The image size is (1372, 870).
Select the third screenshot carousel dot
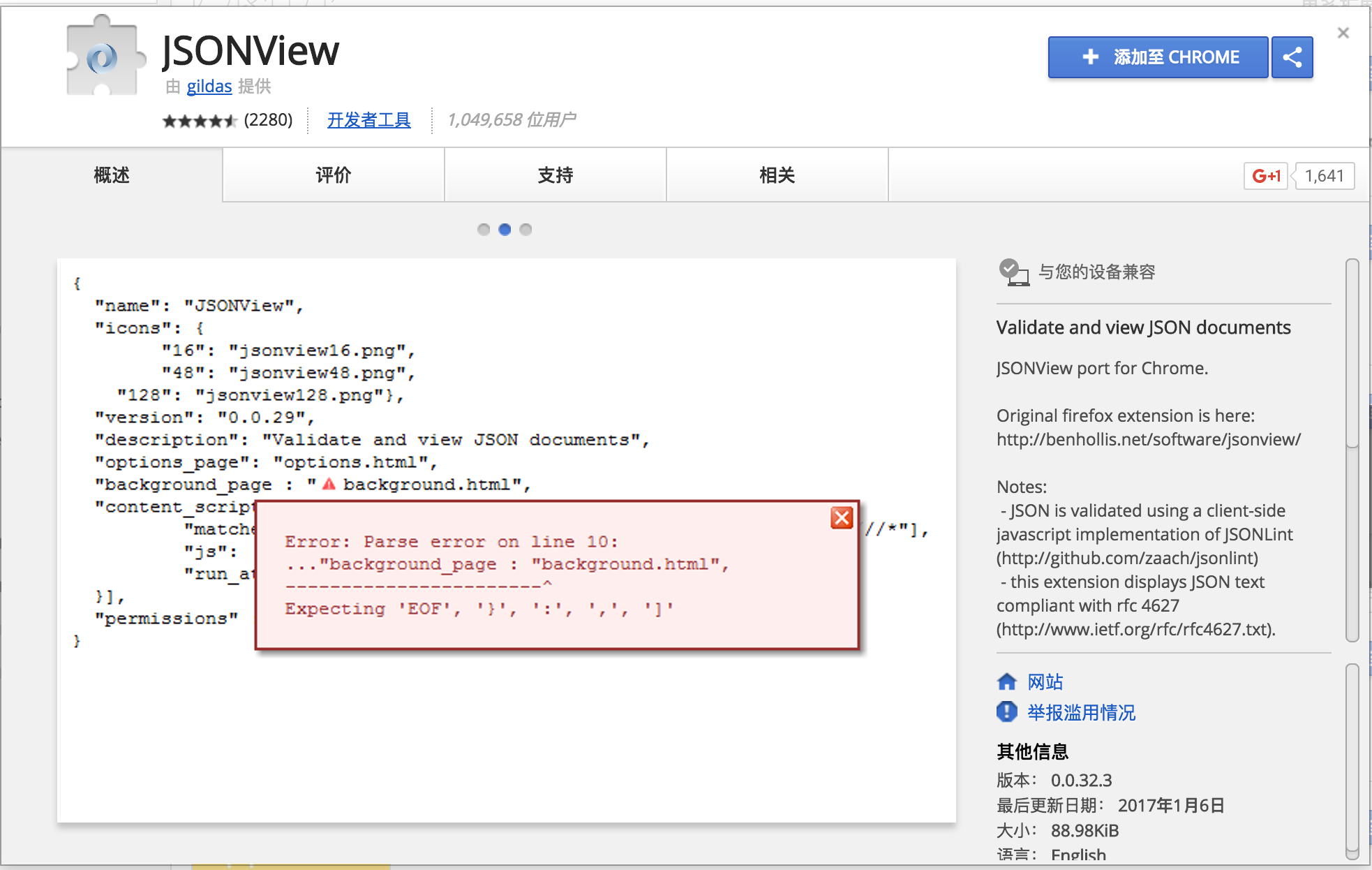[x=526, y=230]
